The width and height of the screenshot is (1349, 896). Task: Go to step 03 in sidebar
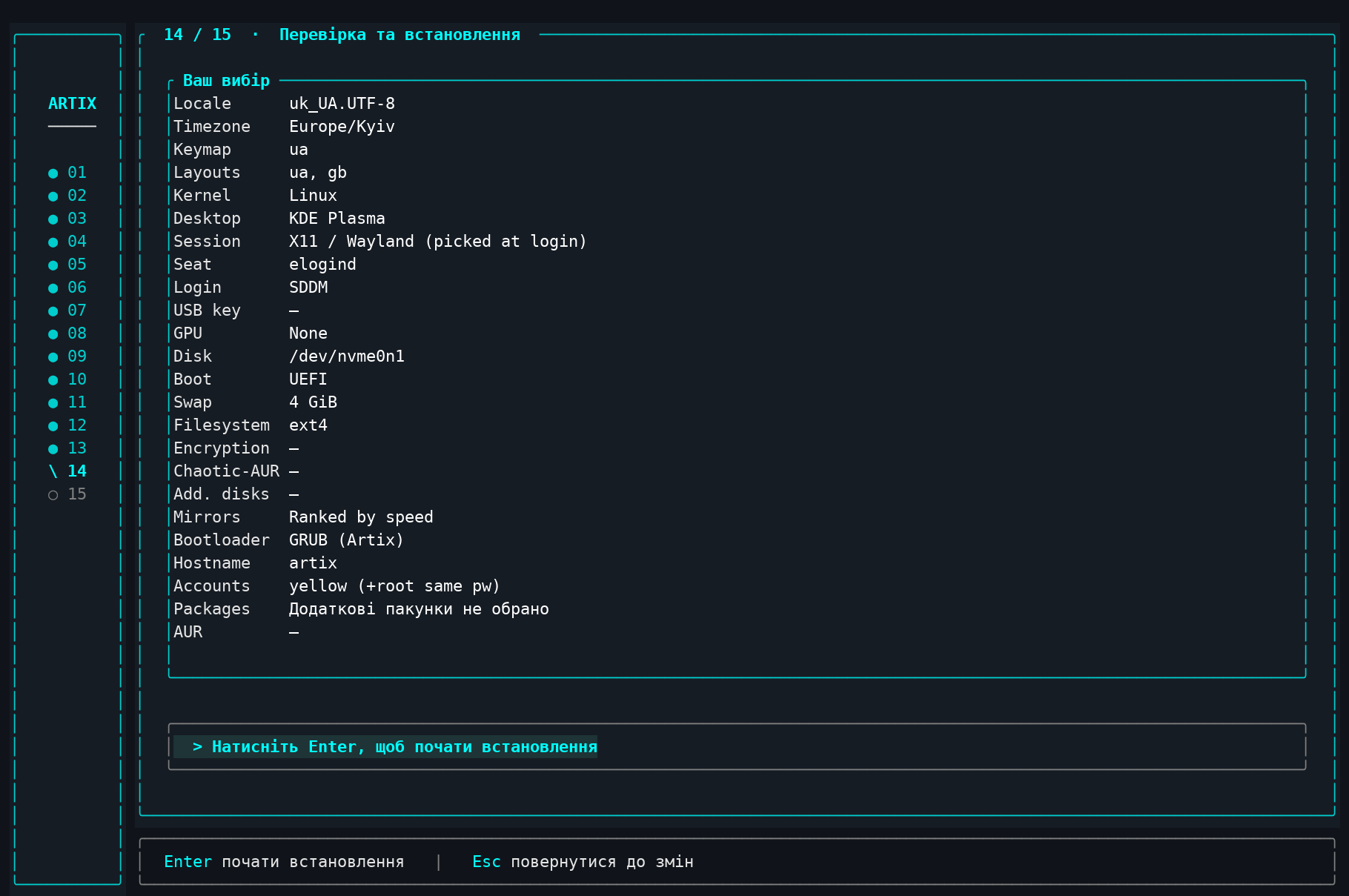[67, 219]
